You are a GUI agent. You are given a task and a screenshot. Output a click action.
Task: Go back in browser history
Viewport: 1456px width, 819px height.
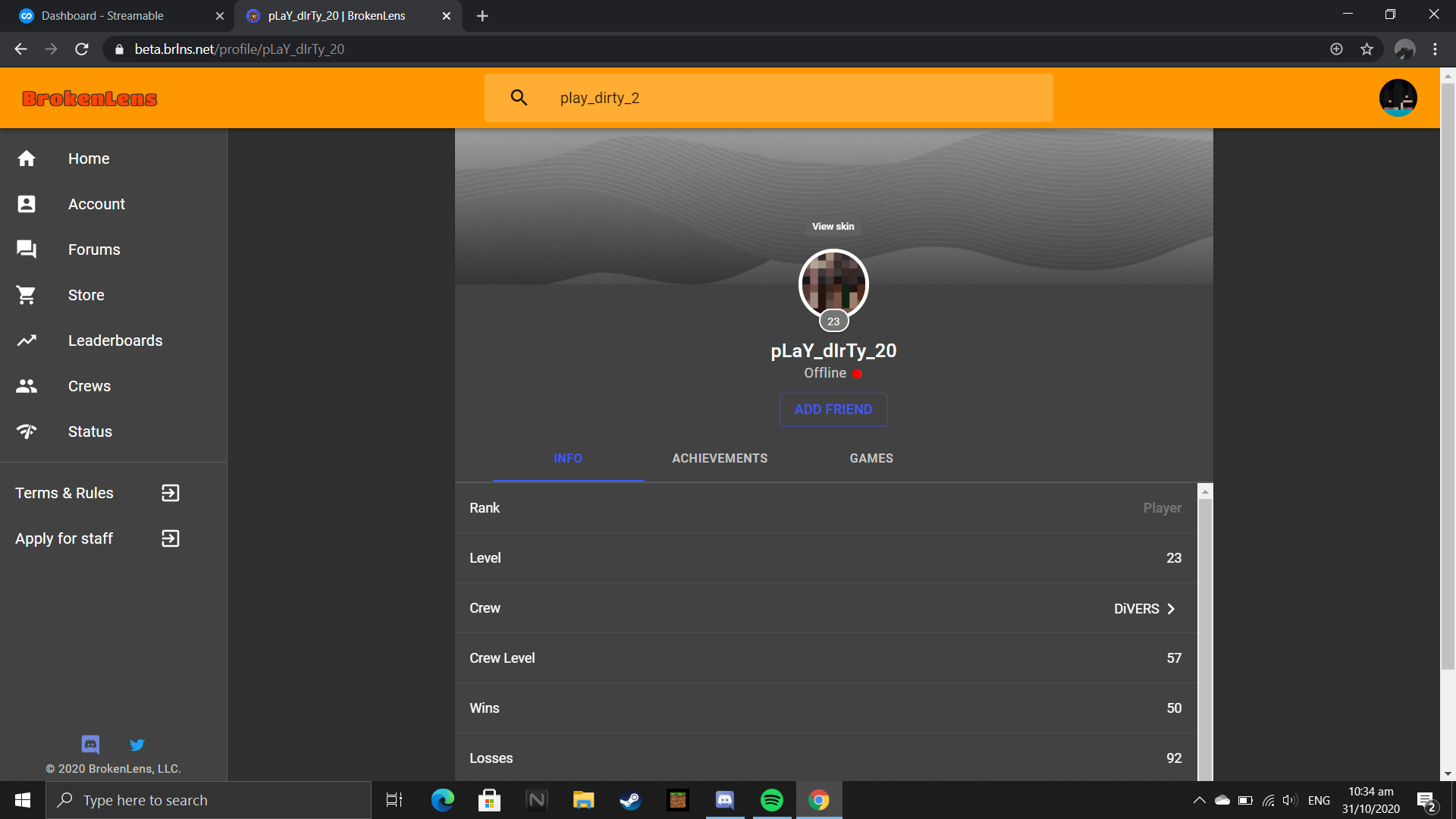pyautogui.click(x=20, y=49)
